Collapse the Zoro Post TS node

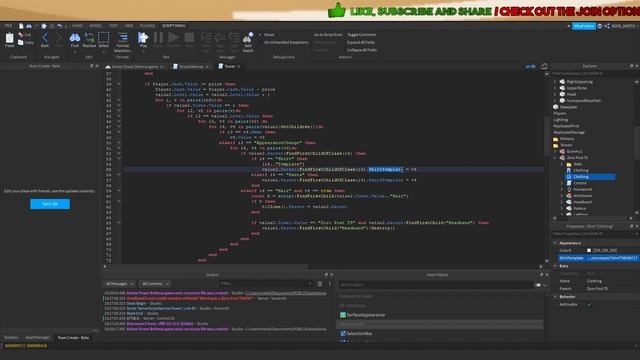point(555,158)
